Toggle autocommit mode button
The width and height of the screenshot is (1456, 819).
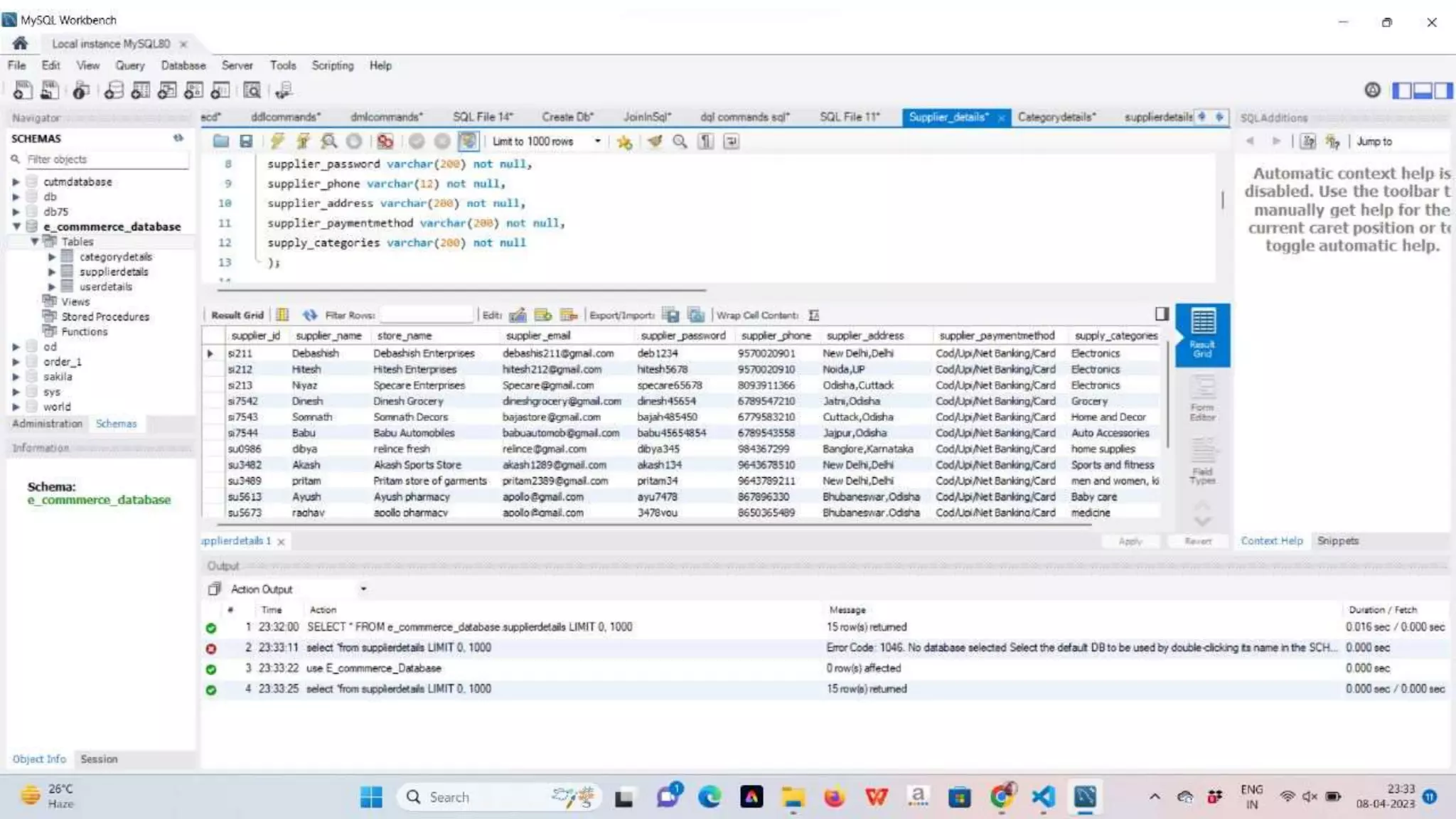point(468,141)
